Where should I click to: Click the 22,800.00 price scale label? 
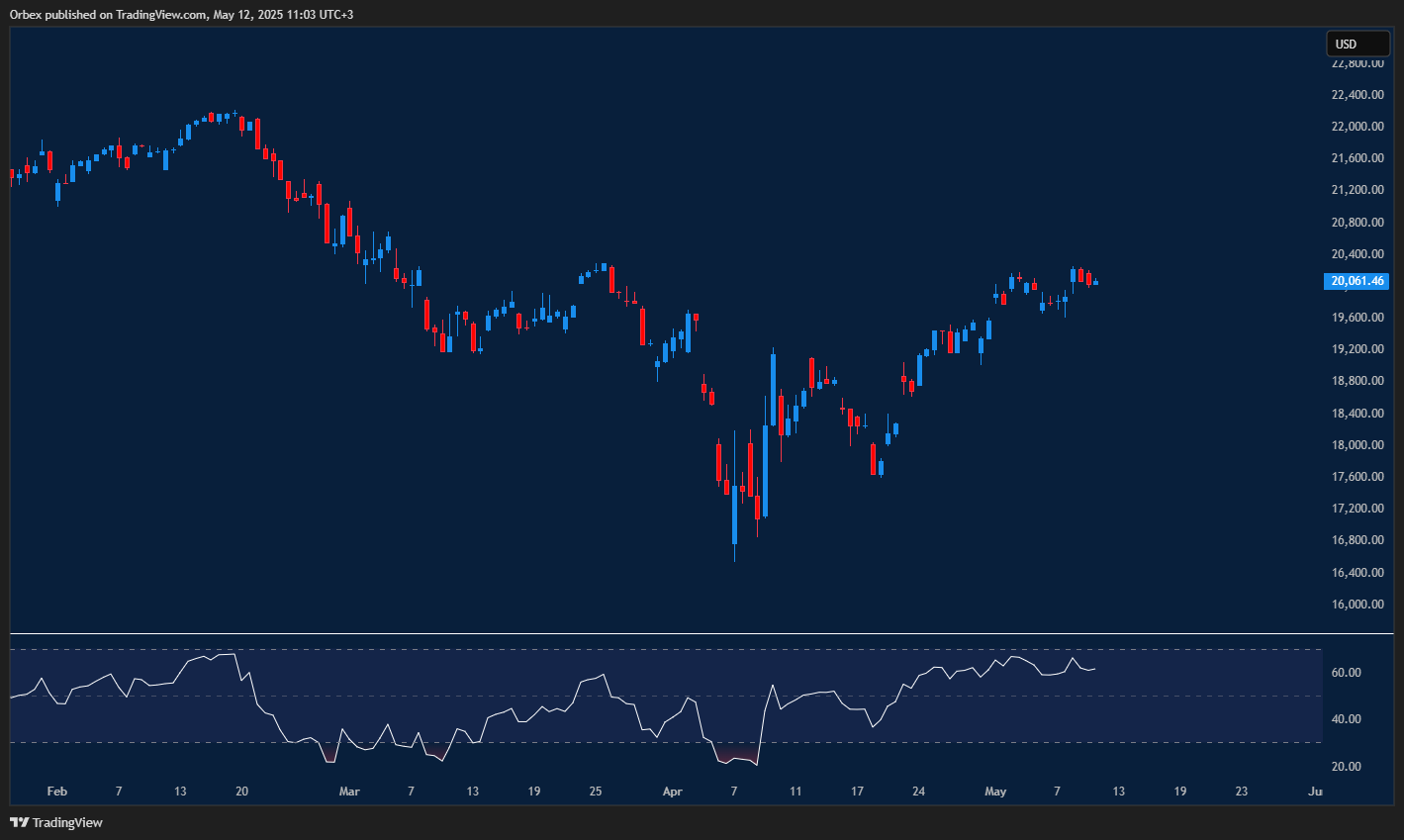(1357, 61)
